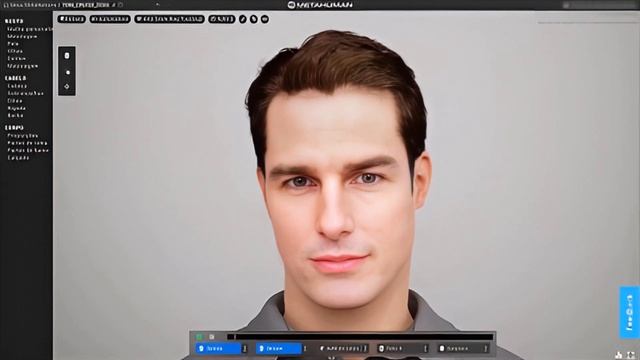The width and height of the screenshot is (640, 360).
Task: Open Mesclagem item under ROSTO
Action: tap(22, 36)
